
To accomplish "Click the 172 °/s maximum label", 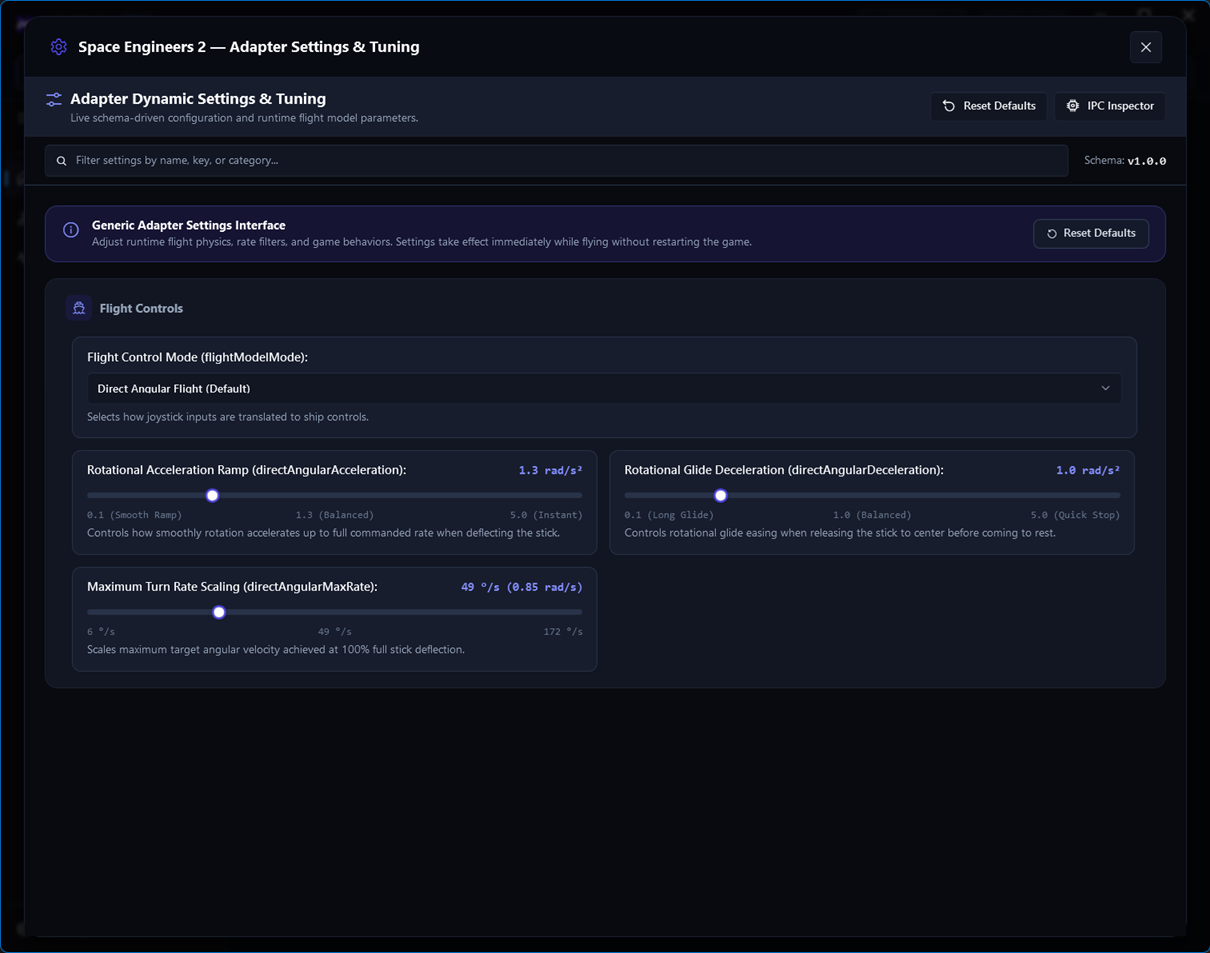I will [x=563, y=632].
